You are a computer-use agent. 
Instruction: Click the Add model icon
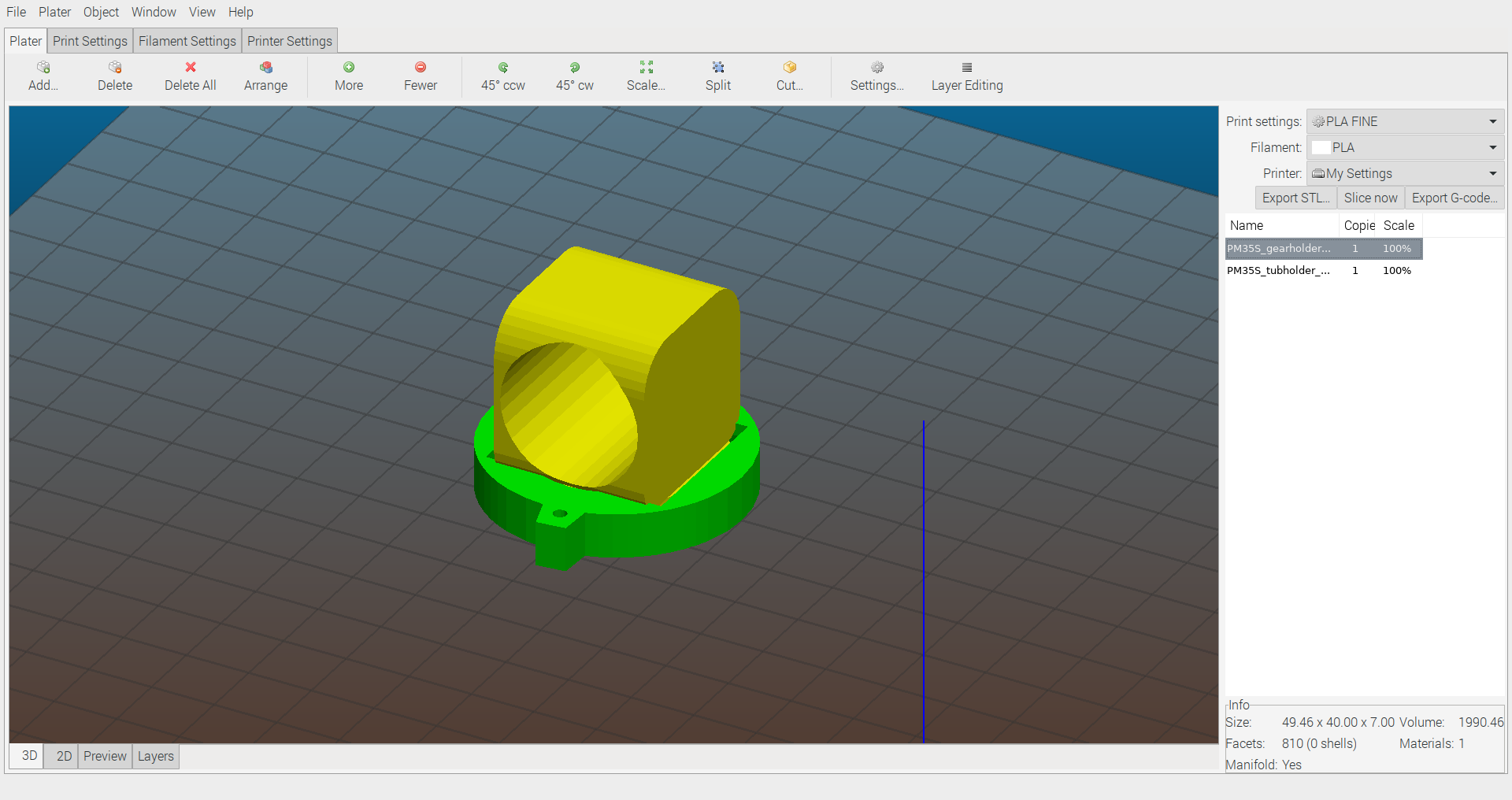(x=43, y=68)
